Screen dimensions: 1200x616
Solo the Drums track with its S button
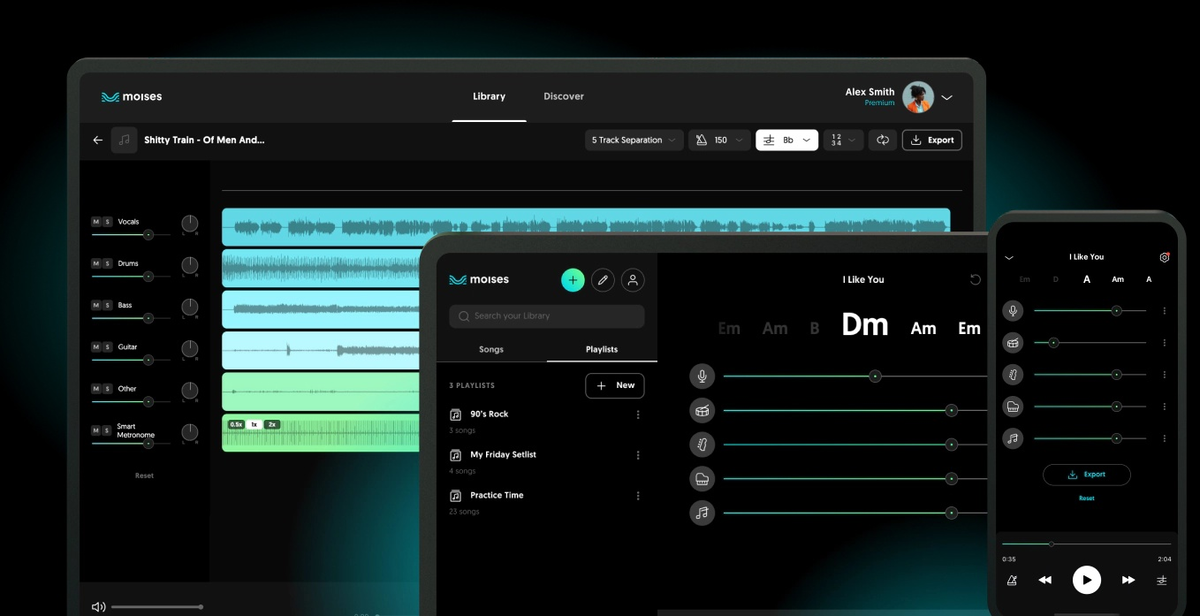click(x=108, y=263)
